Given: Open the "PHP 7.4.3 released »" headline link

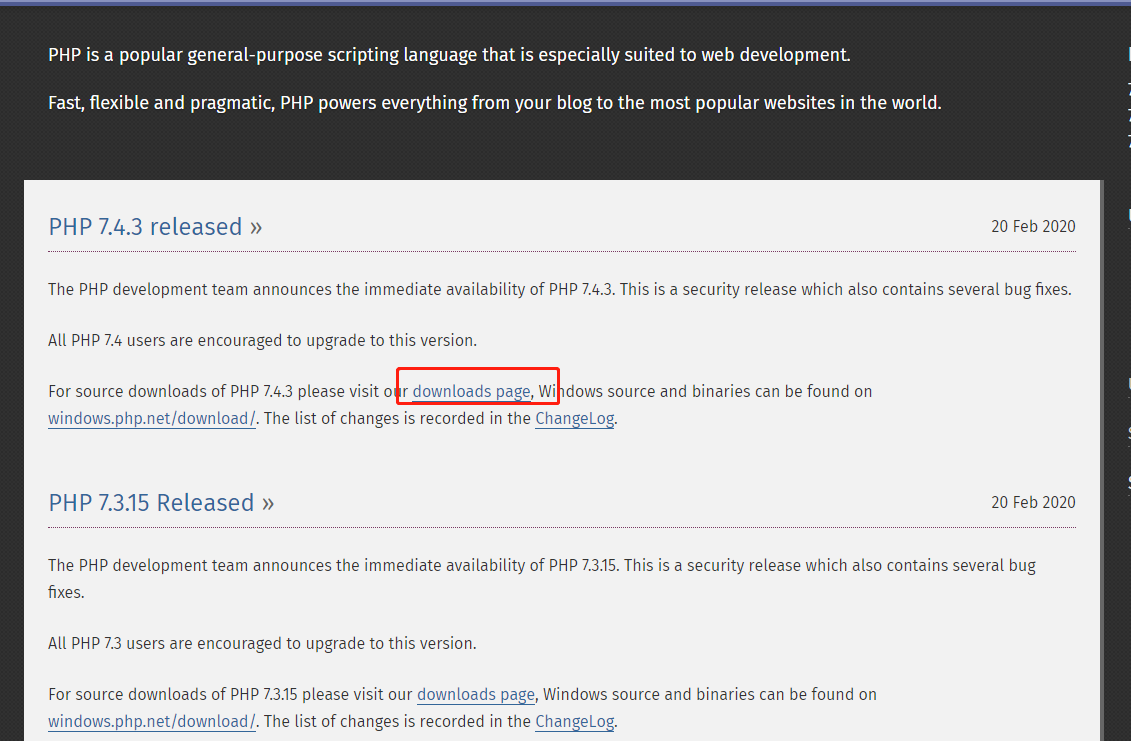Looking at the screenshot, I should [x=155, y=227].
